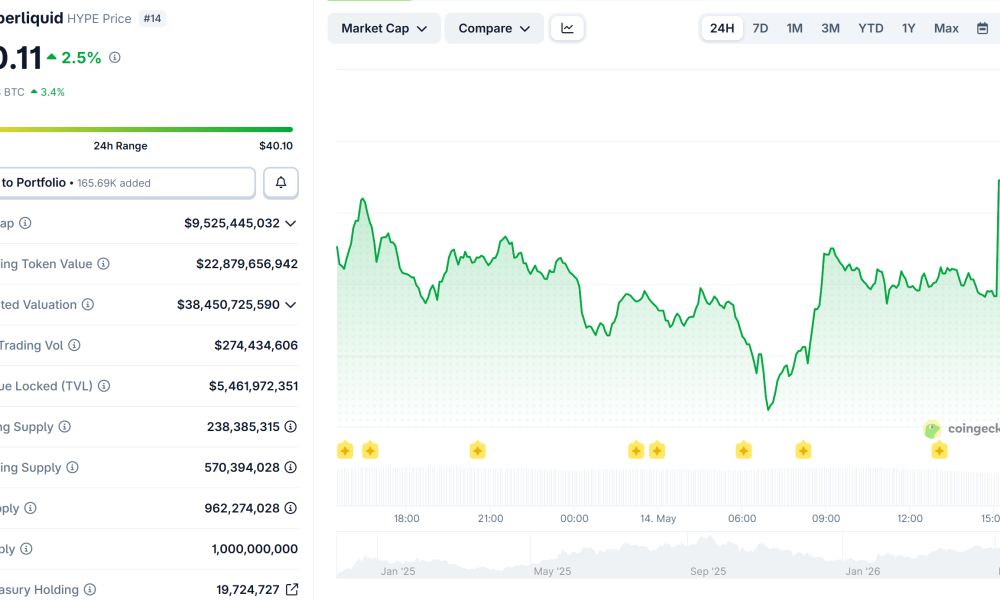Screen dimensions: 1000x600
Task: Open first news marker below the chart
Action: 345,451
